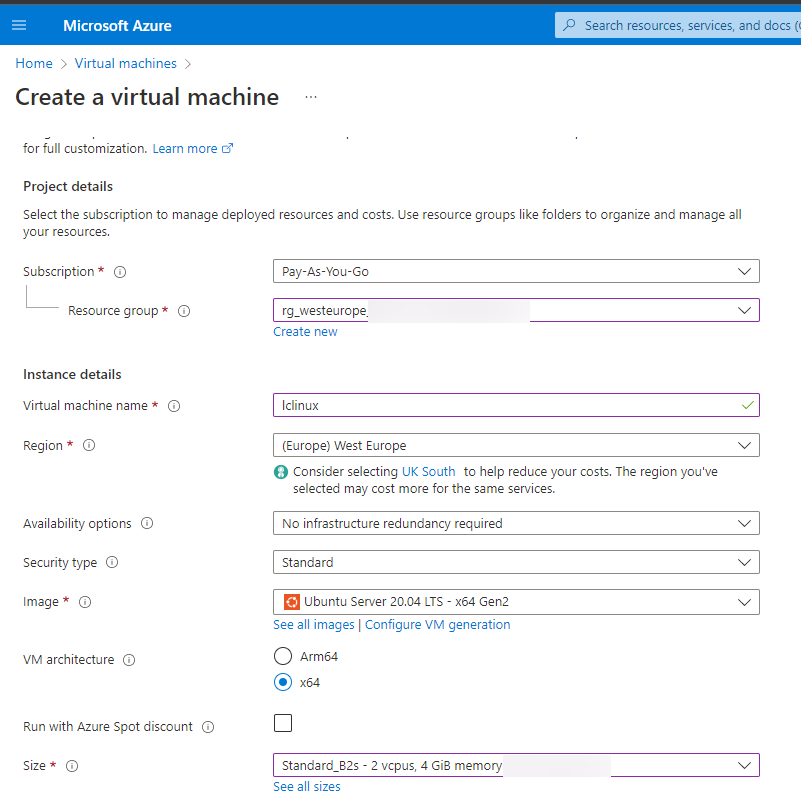Click the external link icon after Learn more
The width and height of the screenshot is (801, 795).
click(x=227, y=148)
